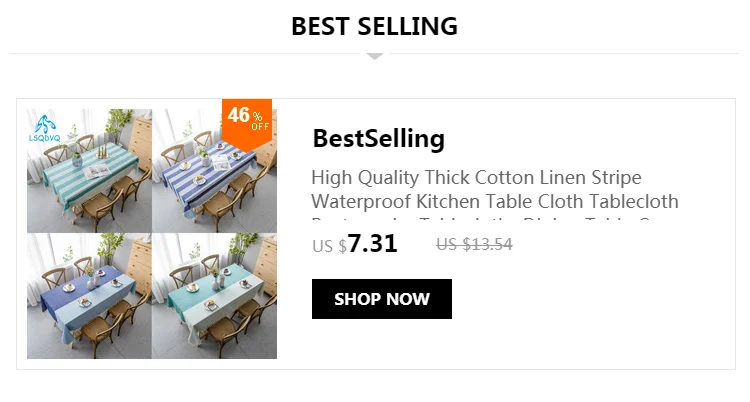The height and width of the screenshot is (402, 750).
Task: Click the LSQDVQ brand logo
Action: pyautogui.click(x=45, y=128)
